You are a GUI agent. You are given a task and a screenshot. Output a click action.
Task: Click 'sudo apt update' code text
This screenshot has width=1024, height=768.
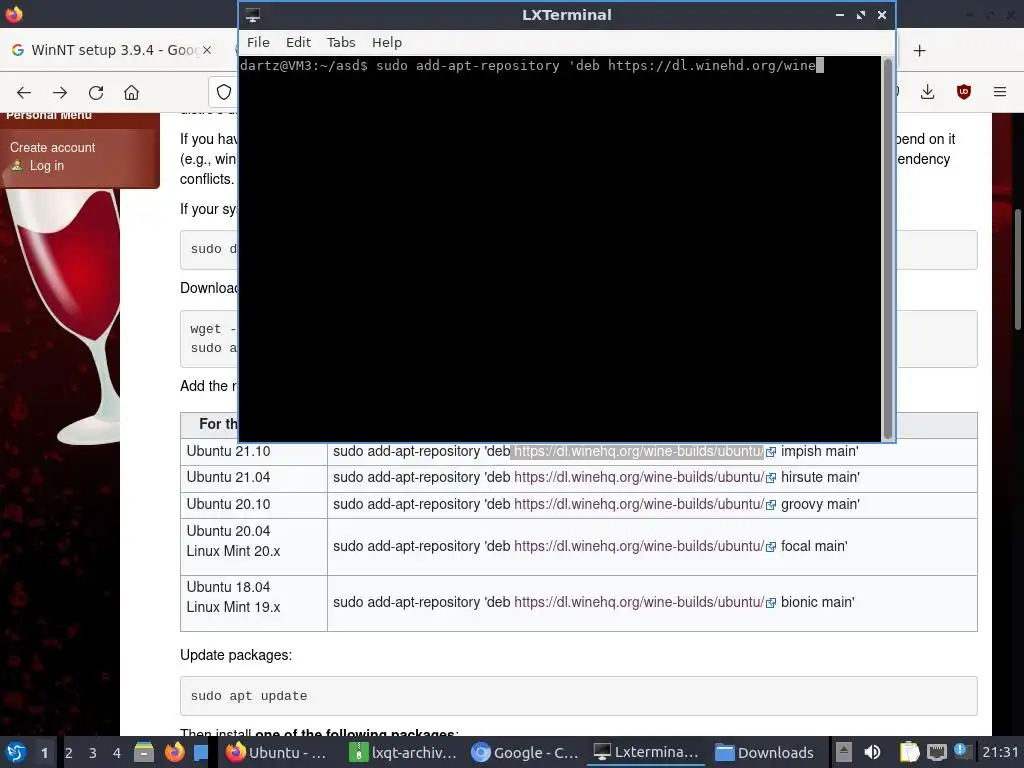pyautogui.click(x=249, y=696)
